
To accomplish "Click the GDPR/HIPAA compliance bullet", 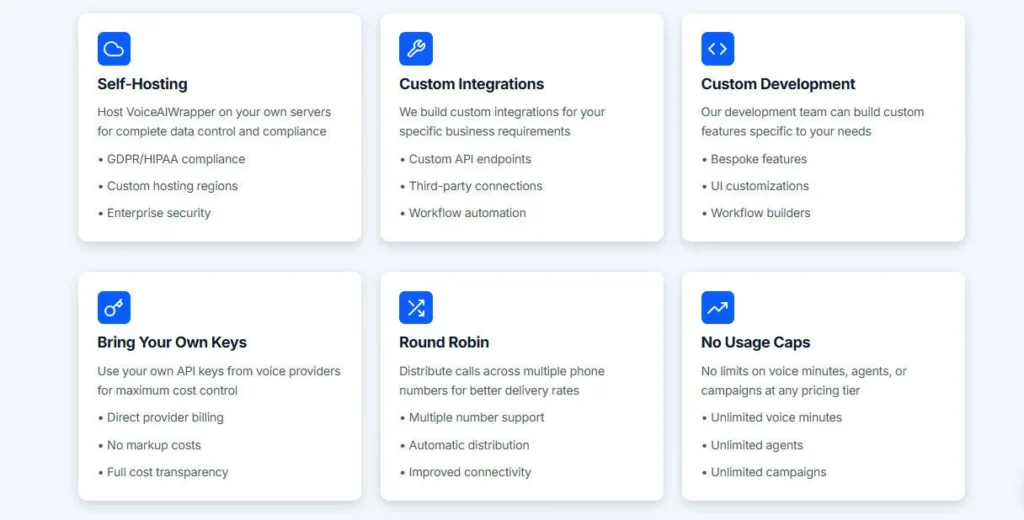I will 175,159.
